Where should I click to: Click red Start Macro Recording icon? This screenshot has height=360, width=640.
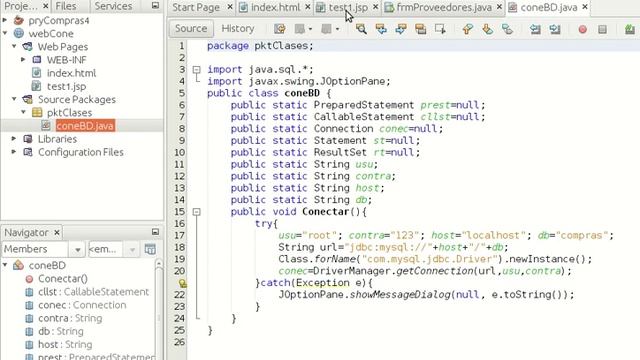point(582,29)
